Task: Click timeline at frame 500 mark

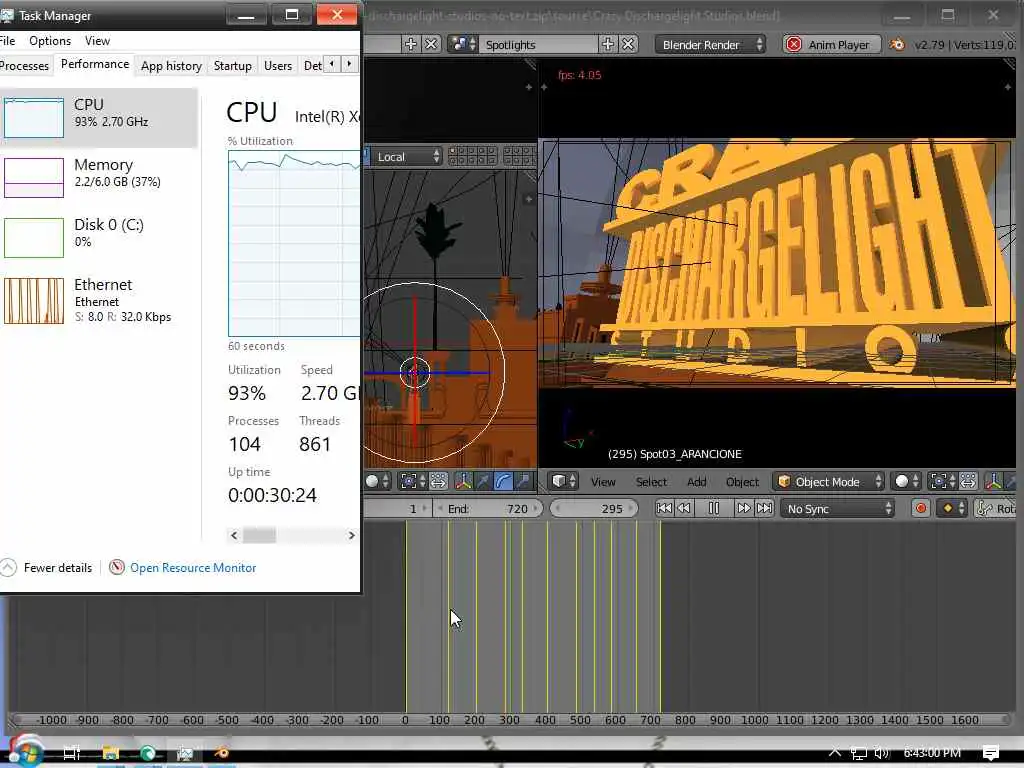Action: (580, 720)
